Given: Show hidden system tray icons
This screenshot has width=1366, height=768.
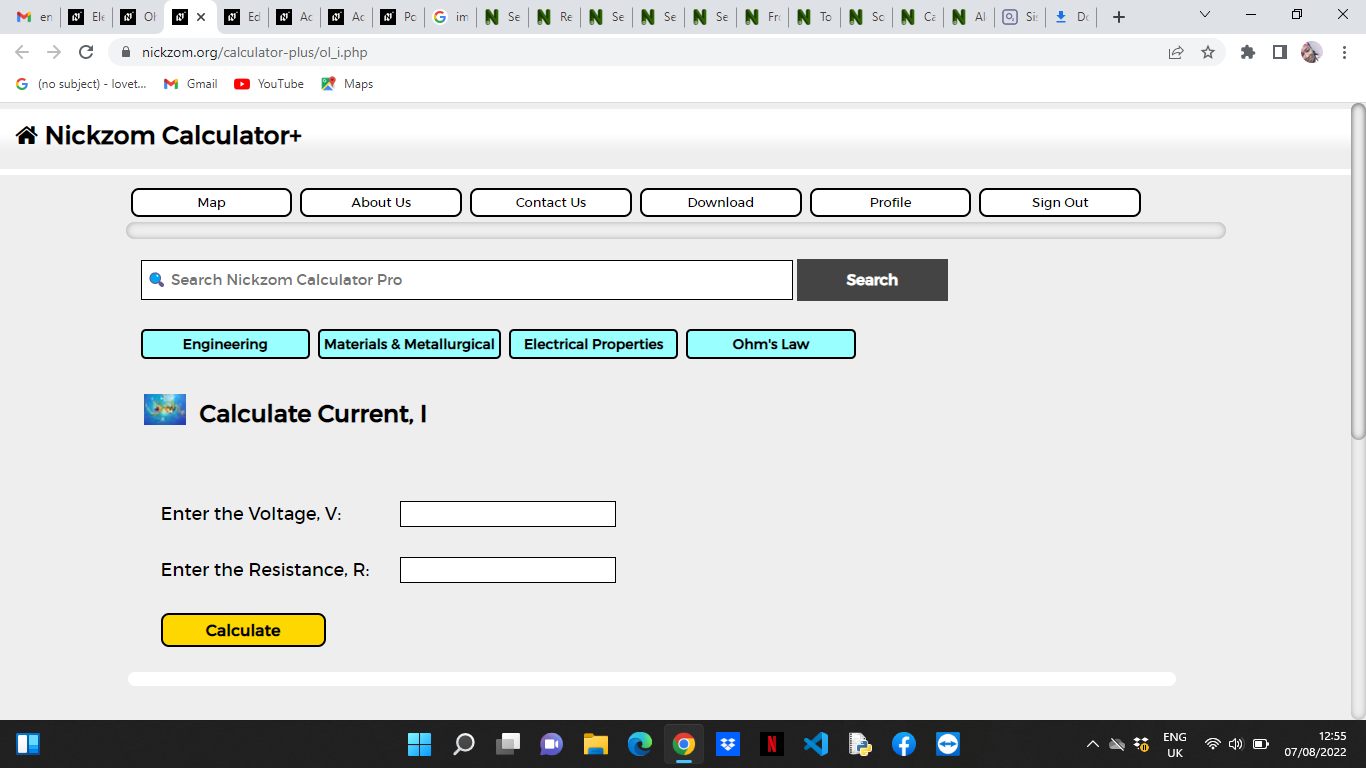Looking at the screenshot, I should [x=1093, y=744].
